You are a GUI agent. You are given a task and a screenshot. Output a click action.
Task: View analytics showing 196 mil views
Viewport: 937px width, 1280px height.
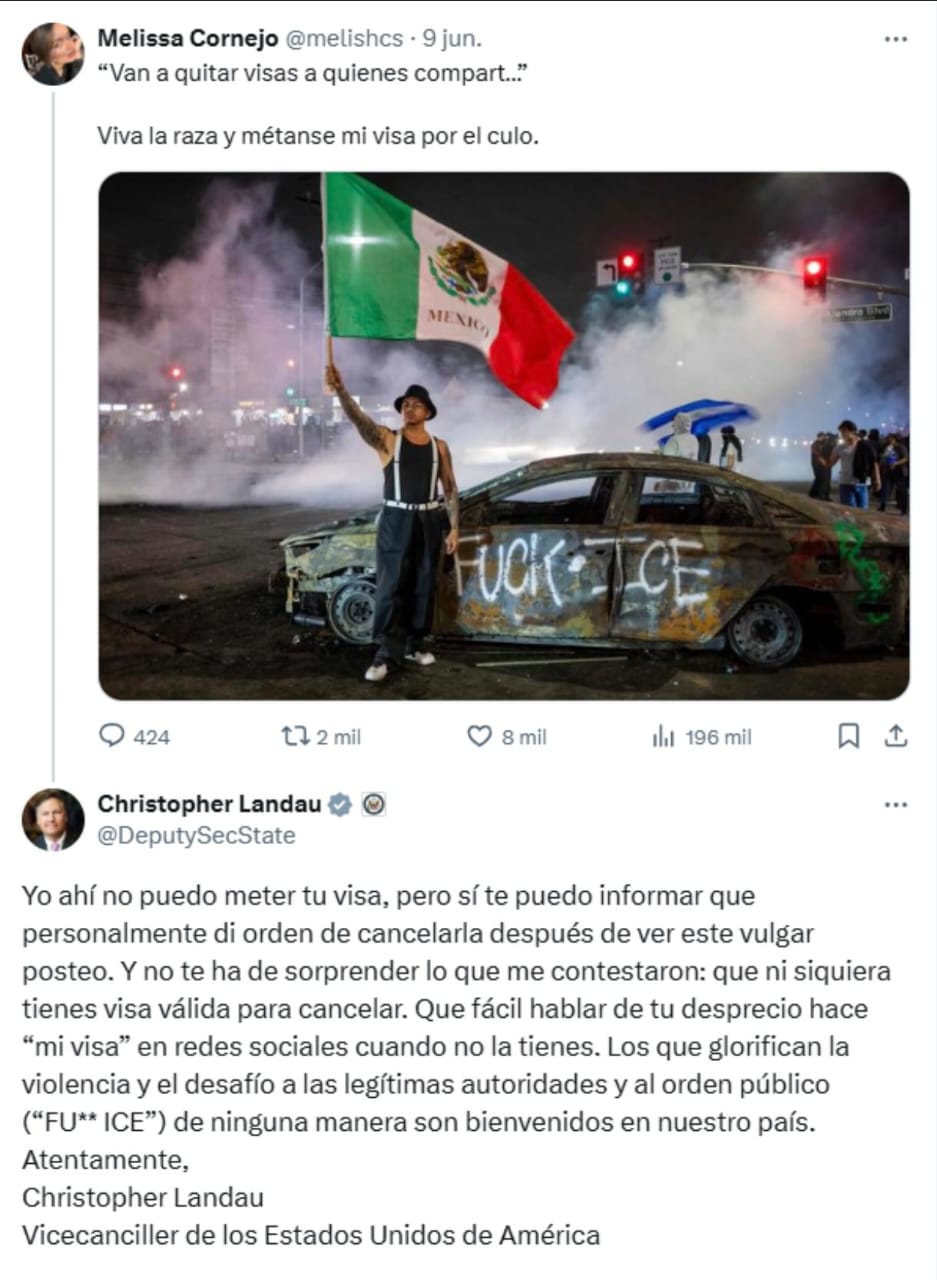tap(663, 737)
